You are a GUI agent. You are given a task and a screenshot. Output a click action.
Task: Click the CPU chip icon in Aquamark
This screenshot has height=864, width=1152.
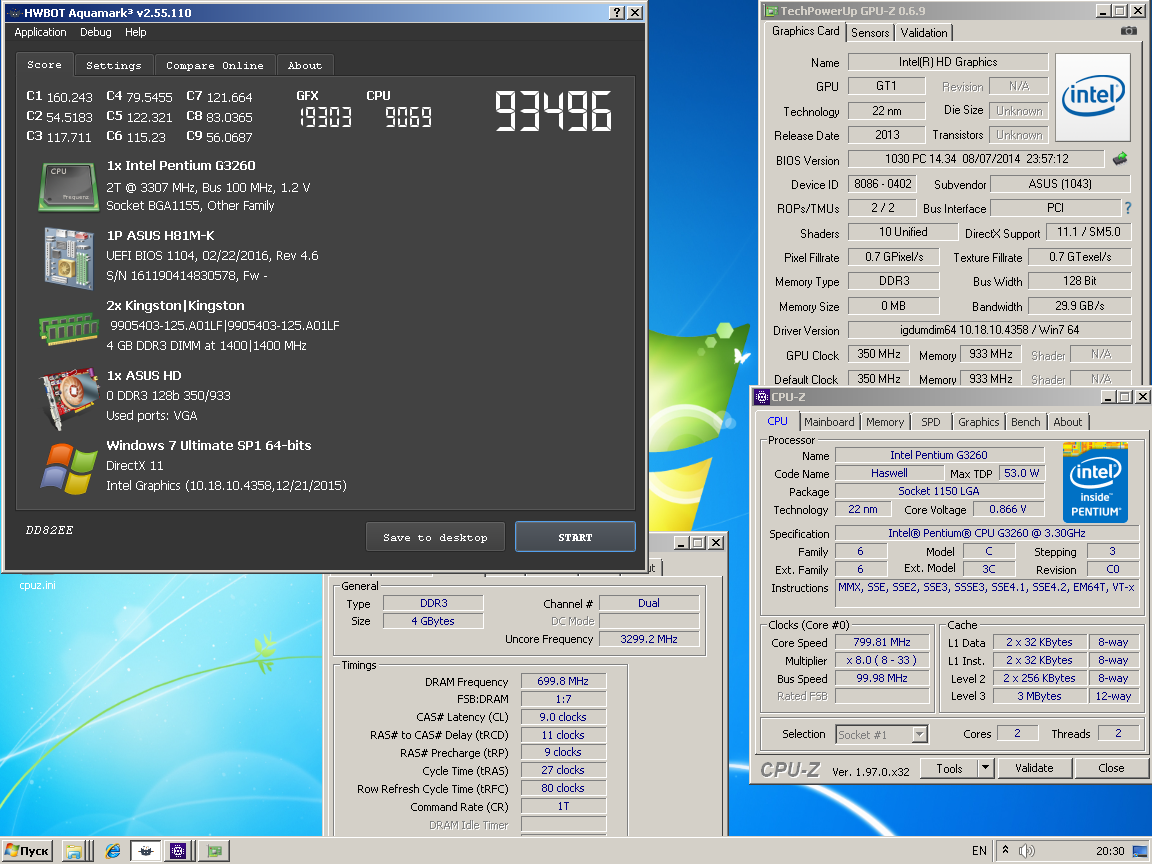(68, 187)
